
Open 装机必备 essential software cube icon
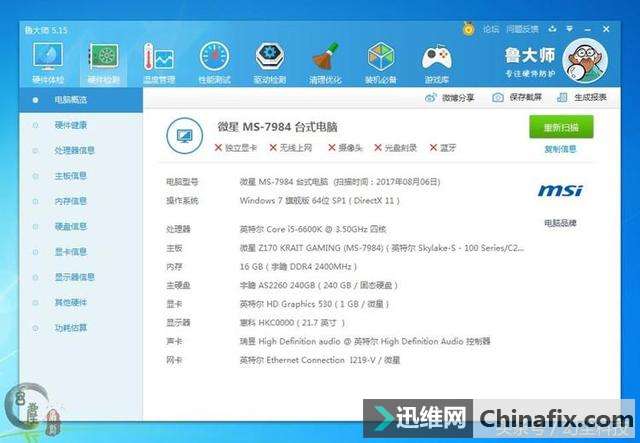380,63
